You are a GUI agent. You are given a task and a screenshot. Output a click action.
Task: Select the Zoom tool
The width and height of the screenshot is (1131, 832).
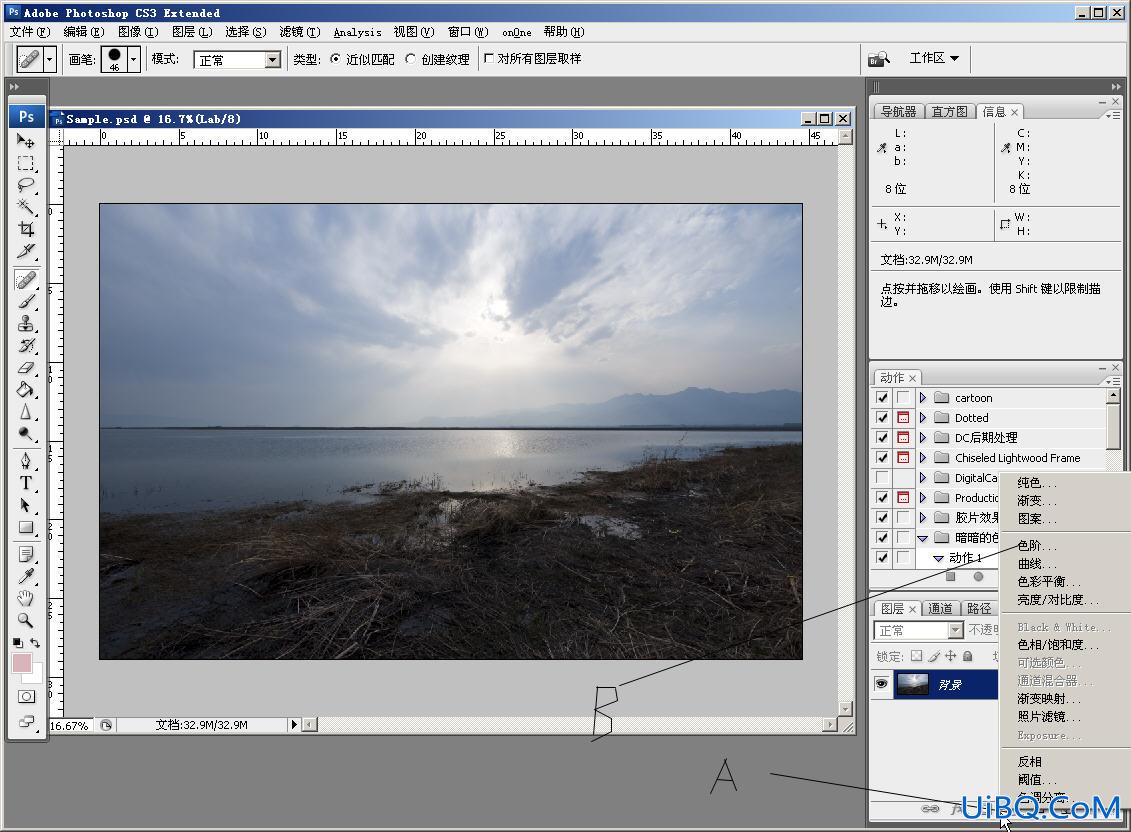(x=25, y=620)
